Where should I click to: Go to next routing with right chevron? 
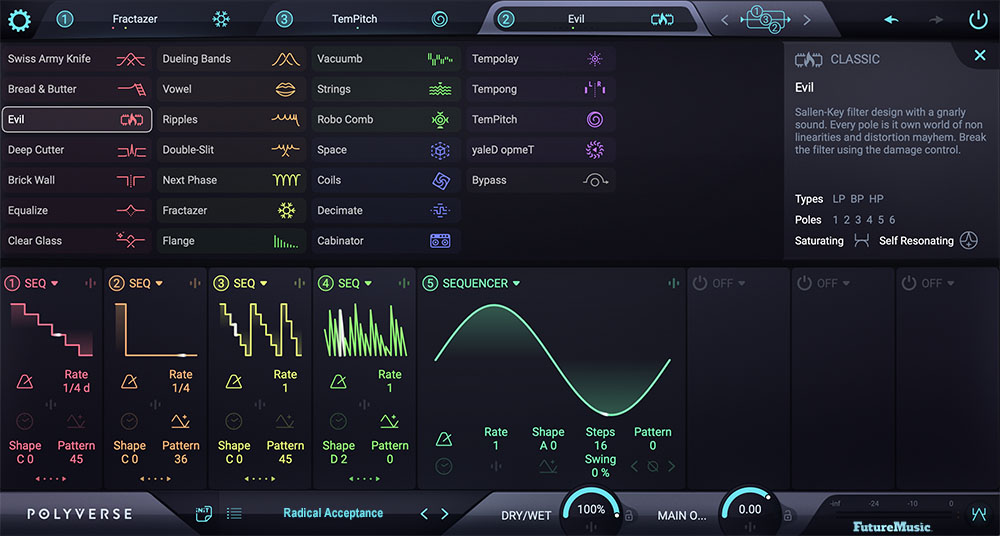click(807, 20)
